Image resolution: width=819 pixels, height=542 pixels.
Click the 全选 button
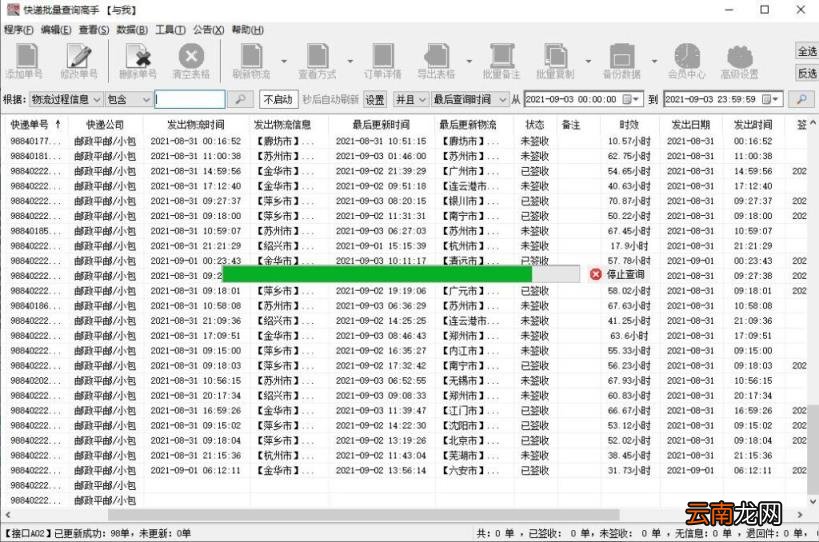(x=806, y=51)
